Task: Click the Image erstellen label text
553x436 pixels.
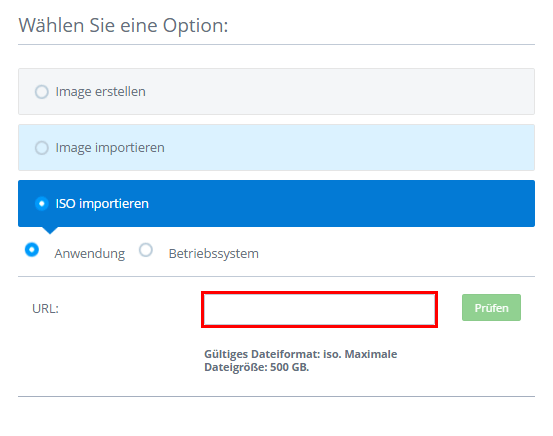Action: point(101,92)
